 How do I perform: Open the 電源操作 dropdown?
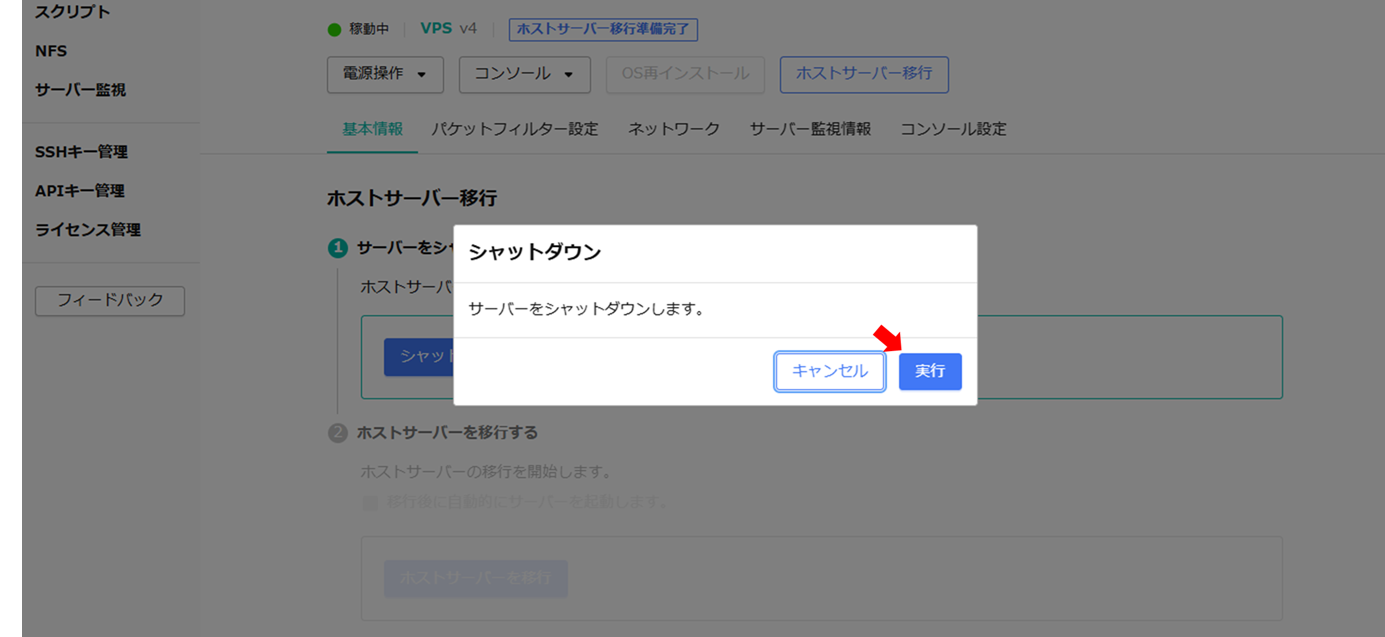click(x=385, y=74)
